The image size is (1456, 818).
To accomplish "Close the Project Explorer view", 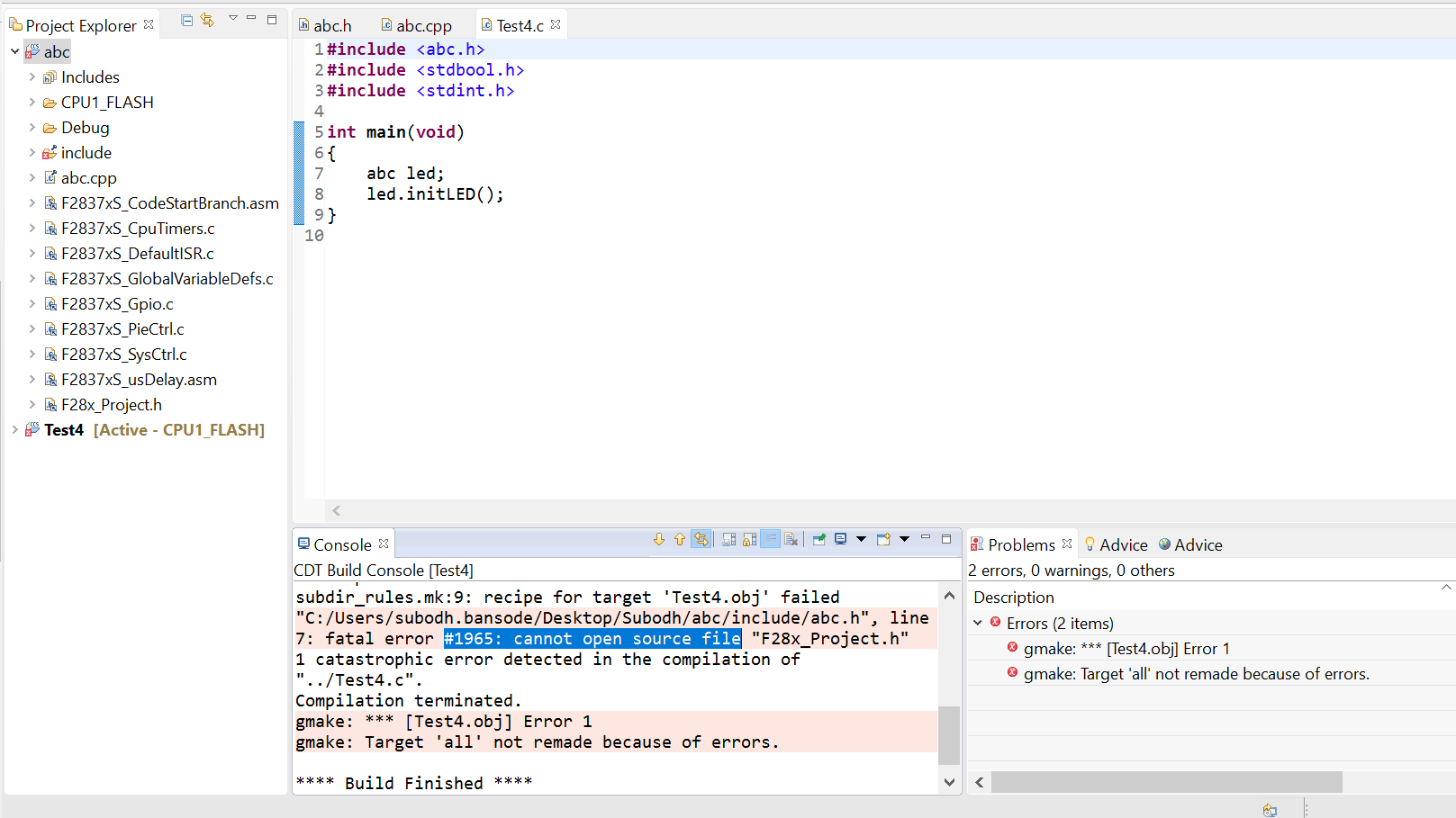I will [149, 24].
